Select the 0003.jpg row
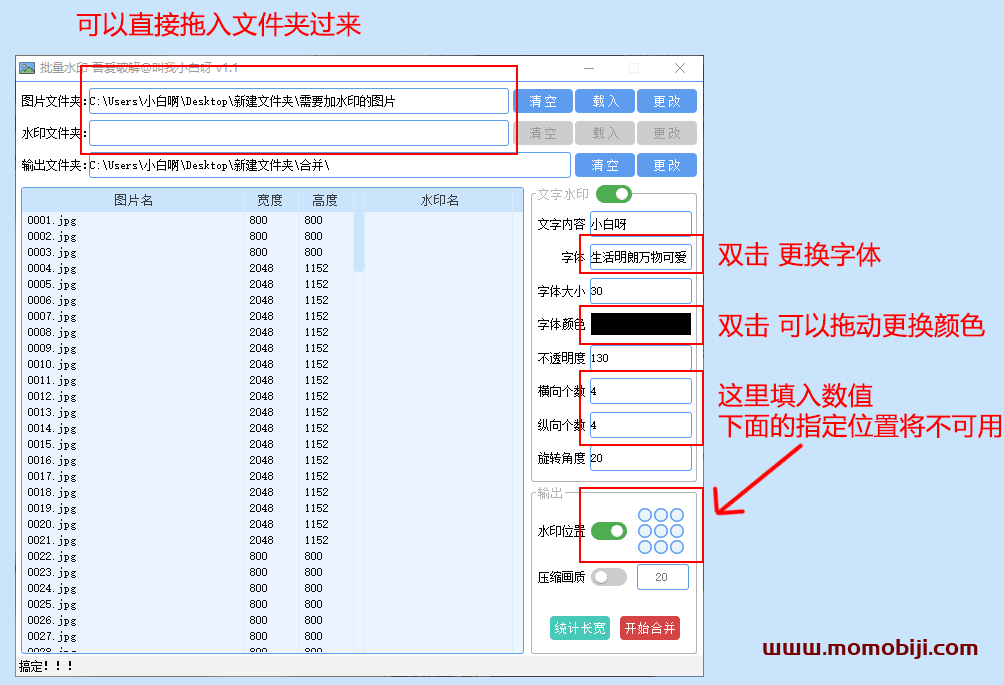 pos(188,252)
